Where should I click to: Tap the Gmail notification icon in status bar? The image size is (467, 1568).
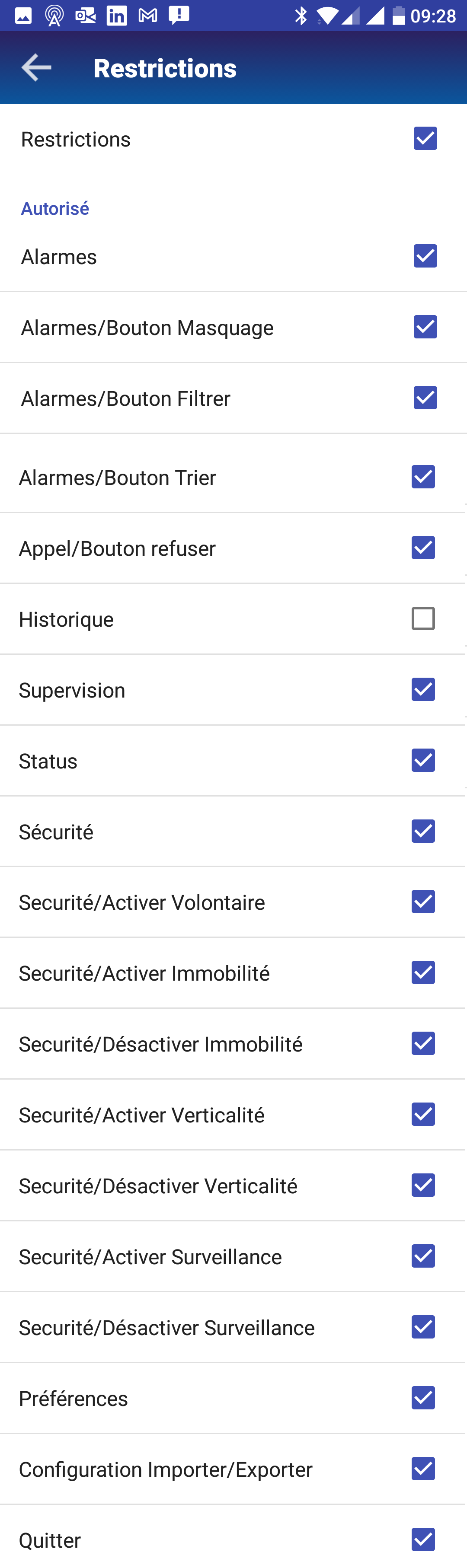[x=148, y=16]
